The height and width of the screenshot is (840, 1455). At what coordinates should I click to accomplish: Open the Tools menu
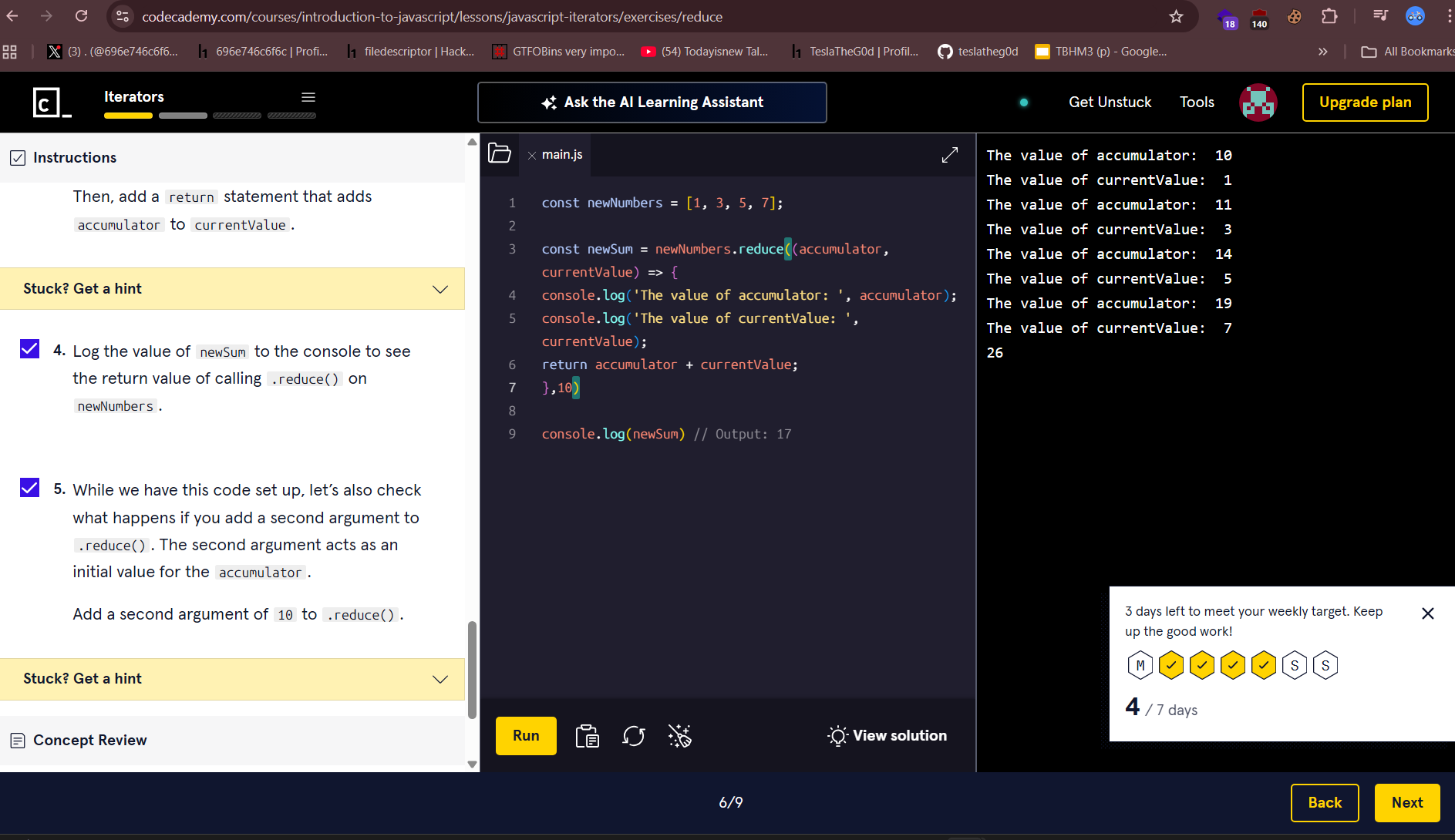click(x=1197, y=102)
